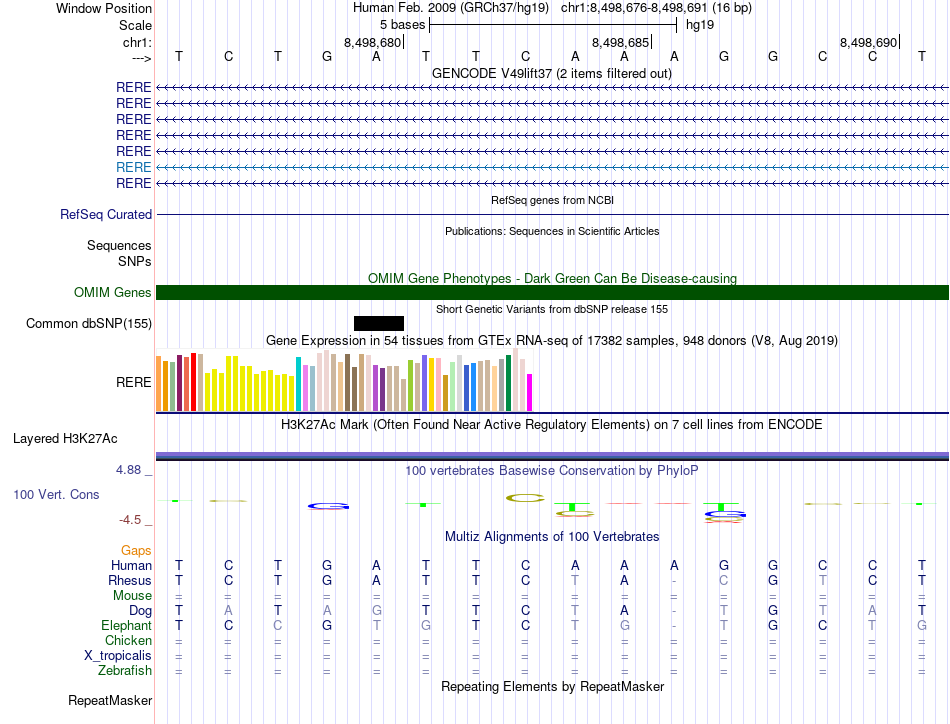Click the X_tropicalis species label
Viewport: 950px width, 724px height.
[x=118, y=656]
